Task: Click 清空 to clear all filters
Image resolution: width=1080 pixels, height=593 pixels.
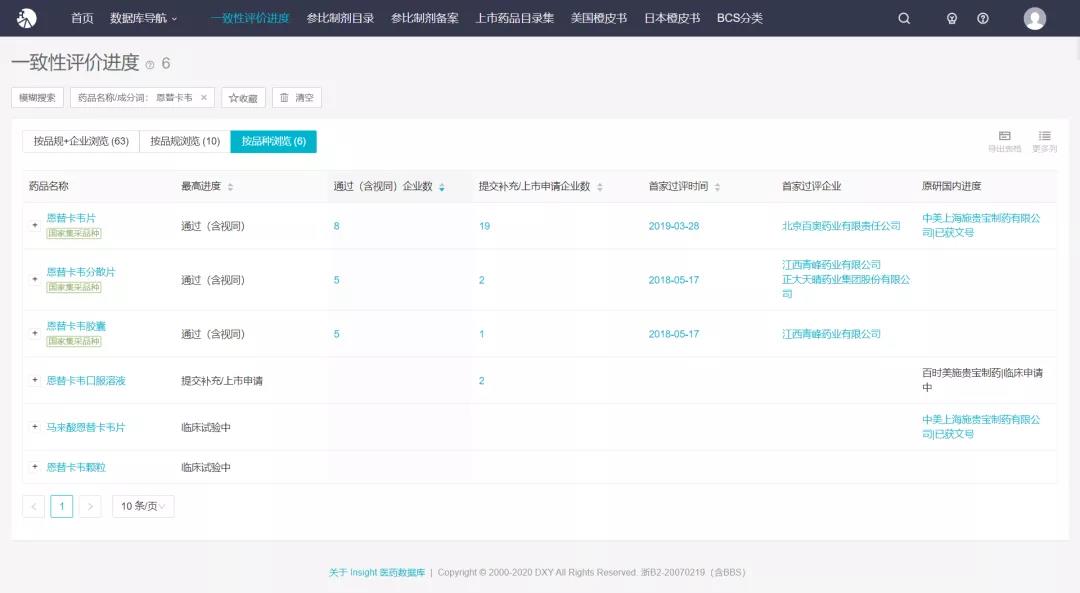Action: tap(297, 98)
